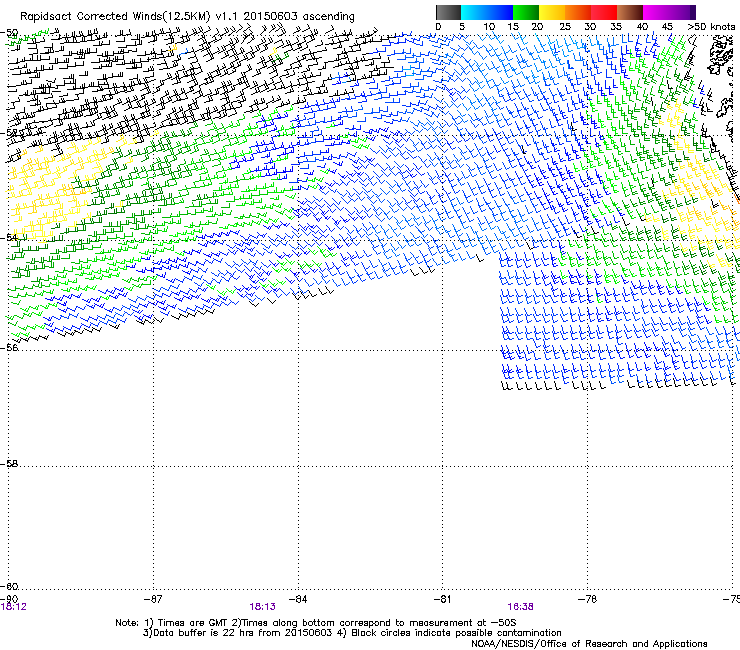740x650 pixels.
Task: Click the purple '18:12' time label
Action: coord(14,607)
